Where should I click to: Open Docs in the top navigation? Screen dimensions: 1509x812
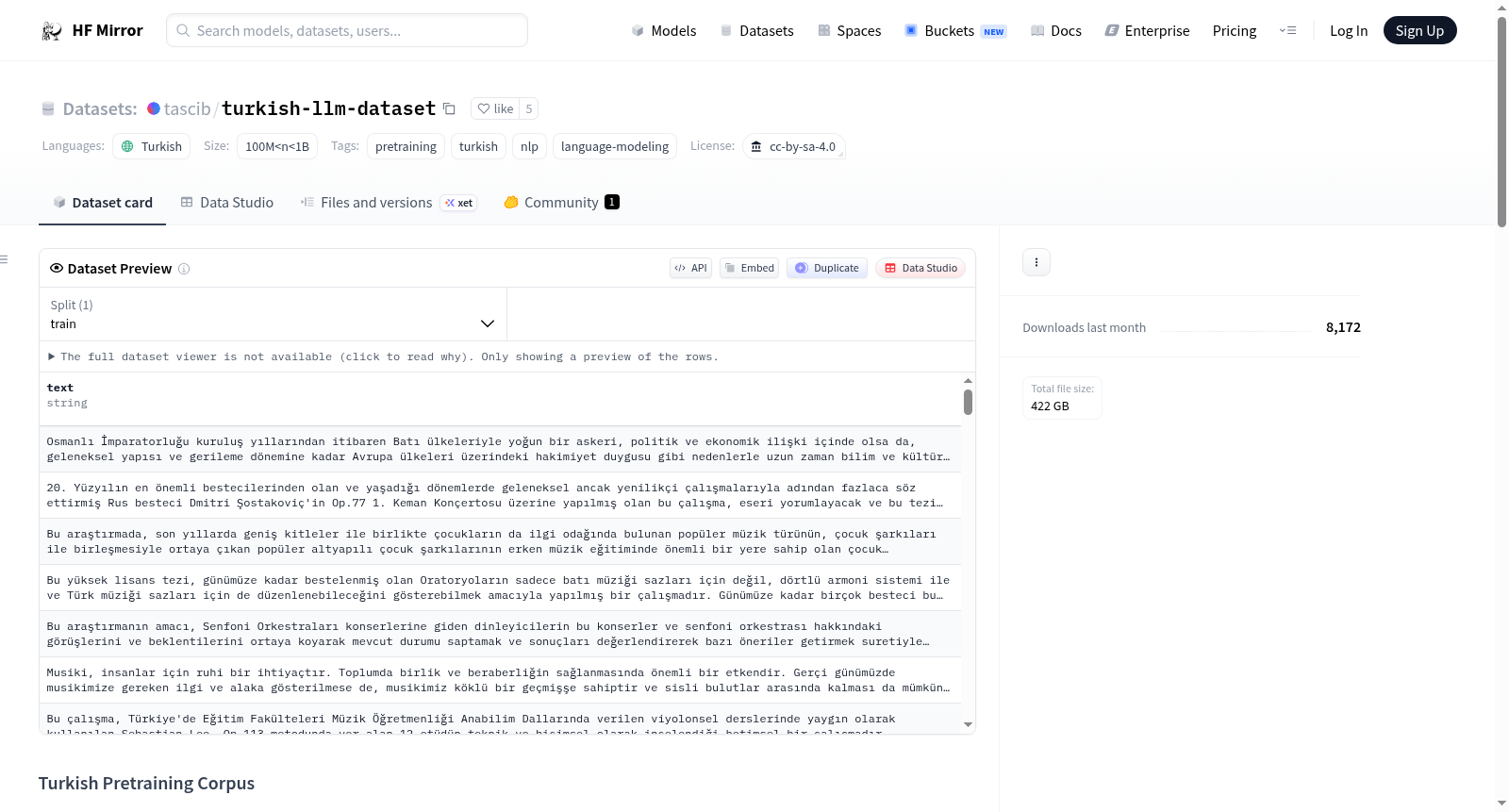pyautogui.click(x=1056, y=31)
